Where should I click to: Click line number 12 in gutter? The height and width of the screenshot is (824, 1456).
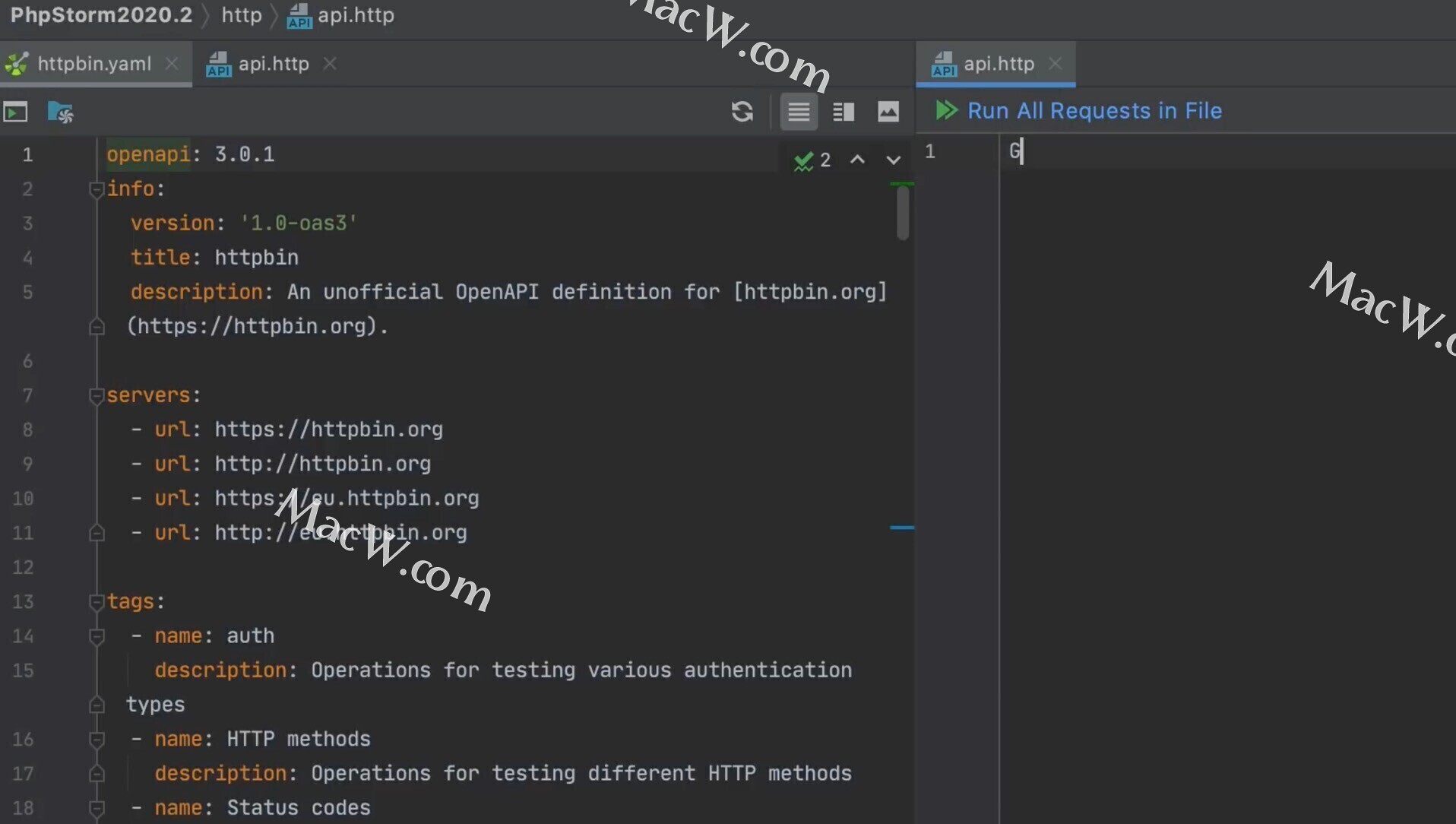point(24,568)
